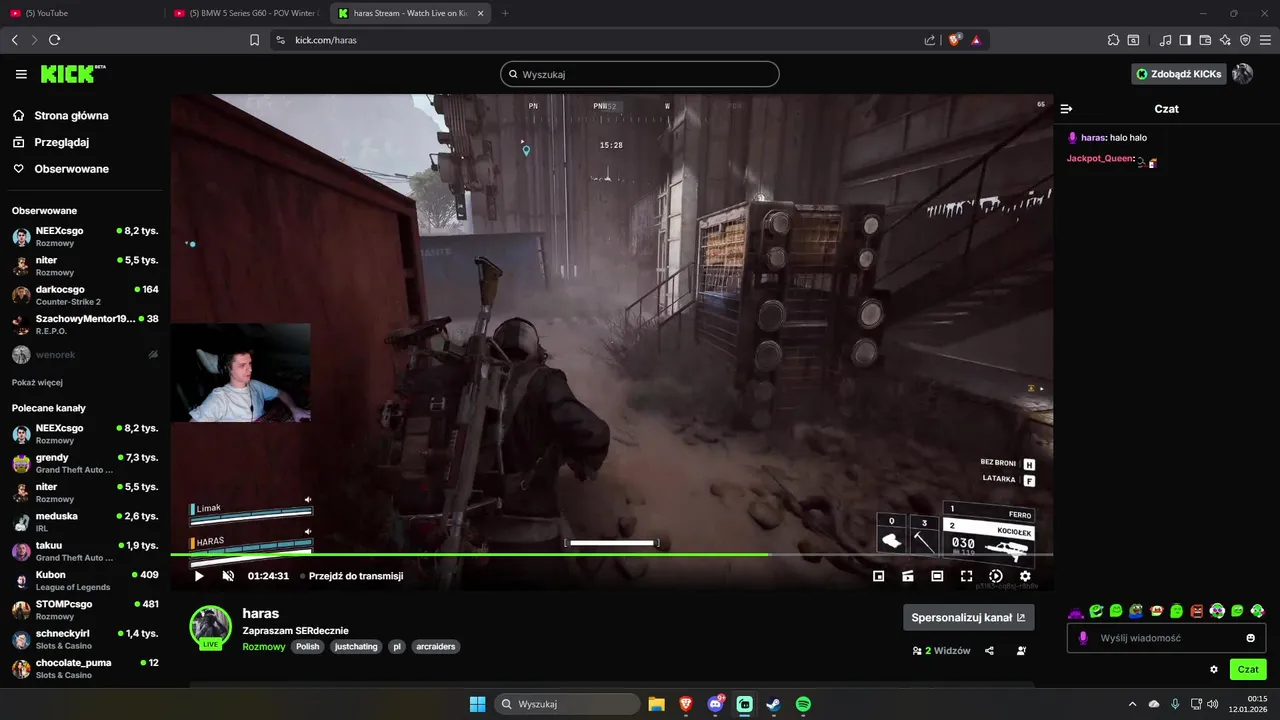This screenshot has width=1280, height=720.
Task: Open Steam from the taskbar
Action: (x=774, y=704)
